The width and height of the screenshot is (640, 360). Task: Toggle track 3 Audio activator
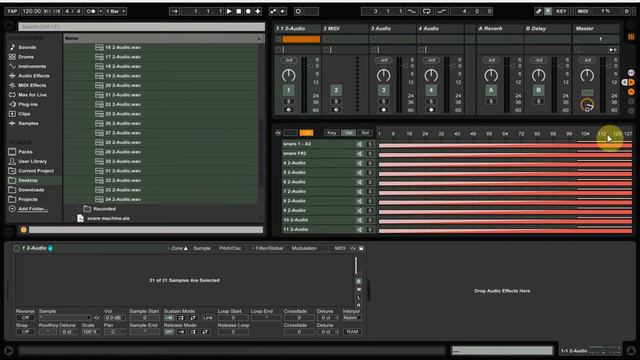point(383,90)
